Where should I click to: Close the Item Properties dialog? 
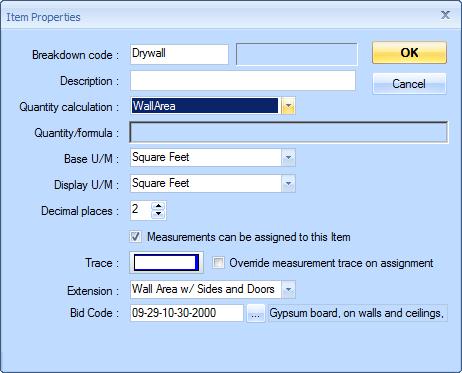tap(445, 15)
